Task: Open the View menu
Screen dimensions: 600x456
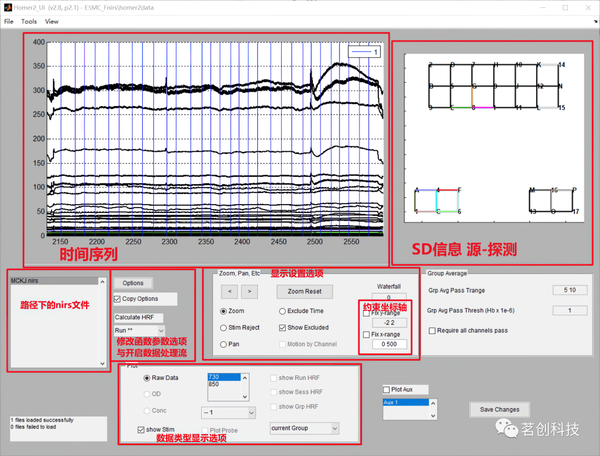Action: (x=52, y=21)
